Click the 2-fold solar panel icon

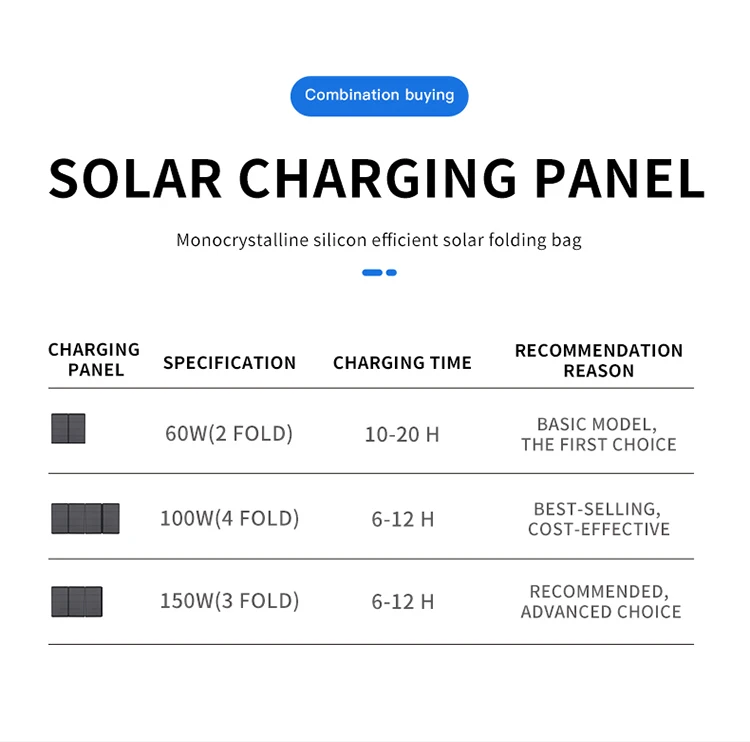click(x=68, y=429)
